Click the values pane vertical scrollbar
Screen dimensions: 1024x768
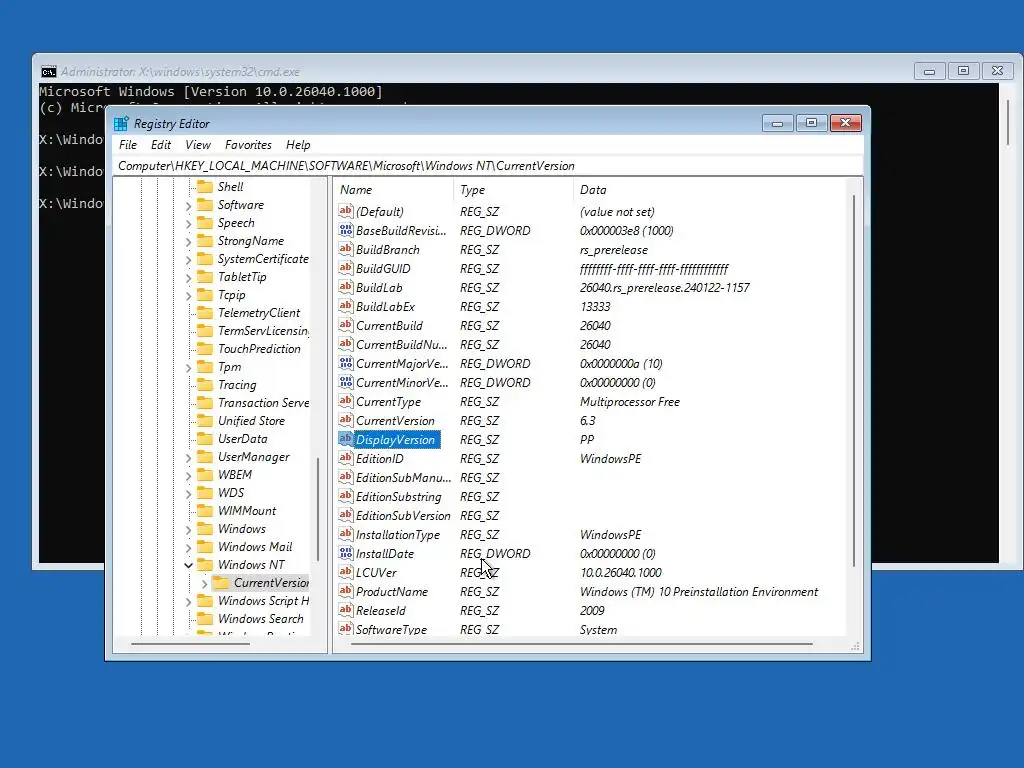854,381
